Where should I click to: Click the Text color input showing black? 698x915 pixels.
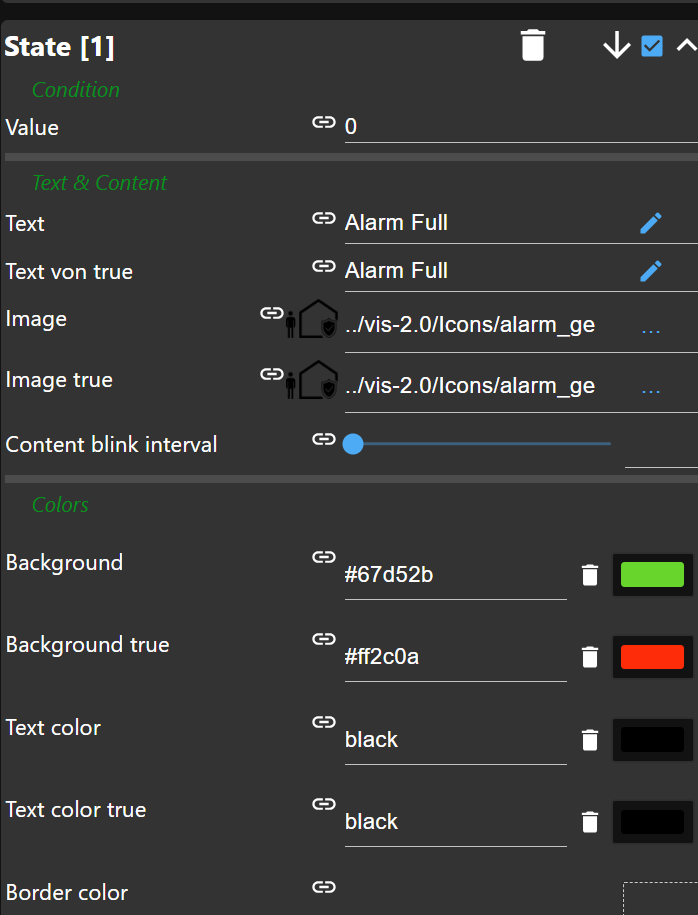point(455,740)
